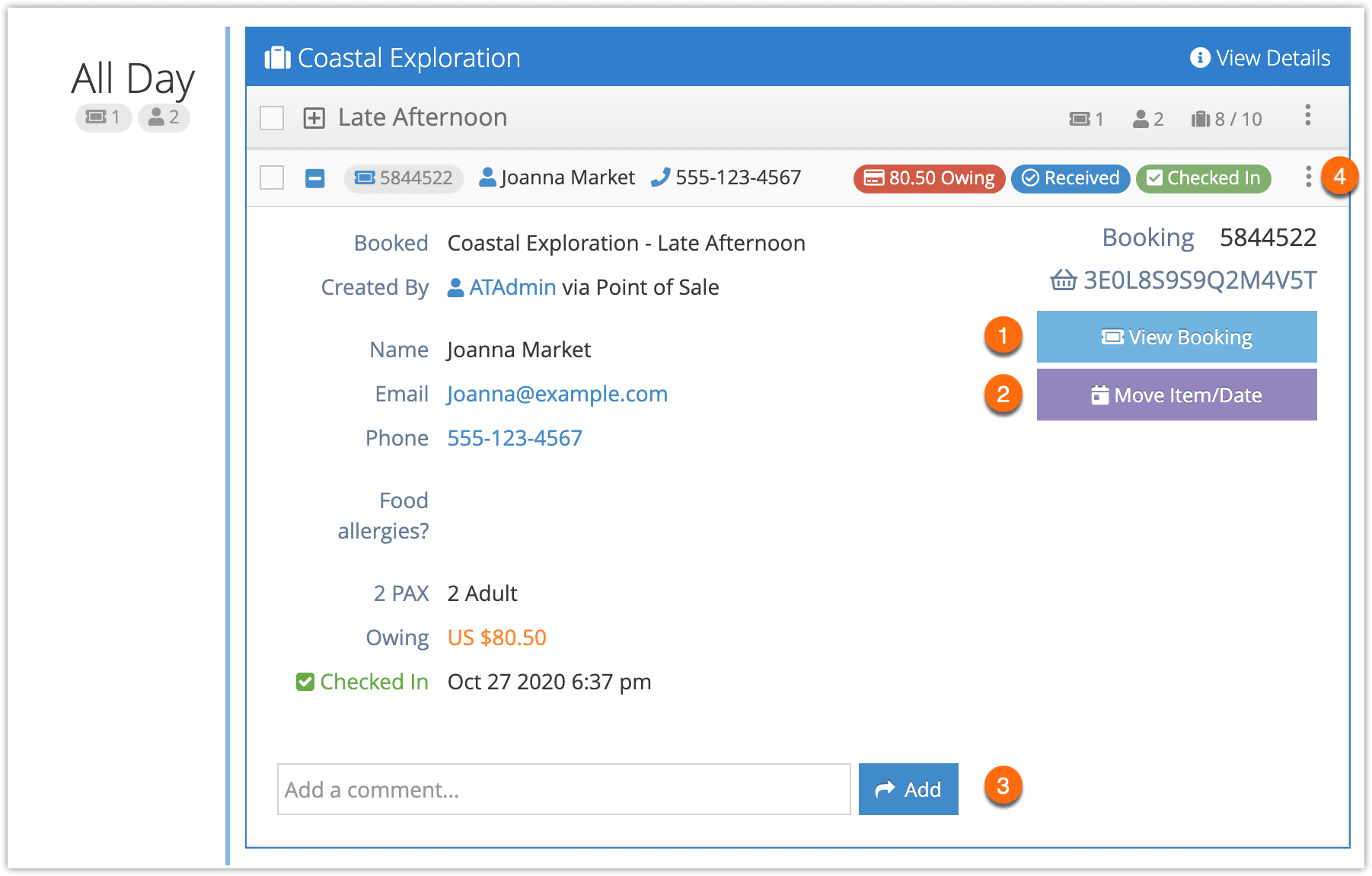Click Joanna Market name in booking row
1372x876 pixels.
pos(568,177)
